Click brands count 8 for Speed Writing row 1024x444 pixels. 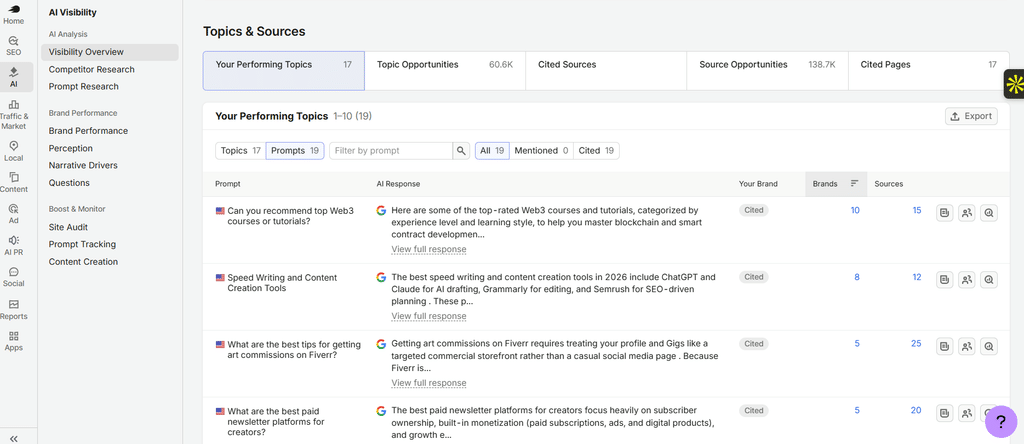tap(857, 277)
